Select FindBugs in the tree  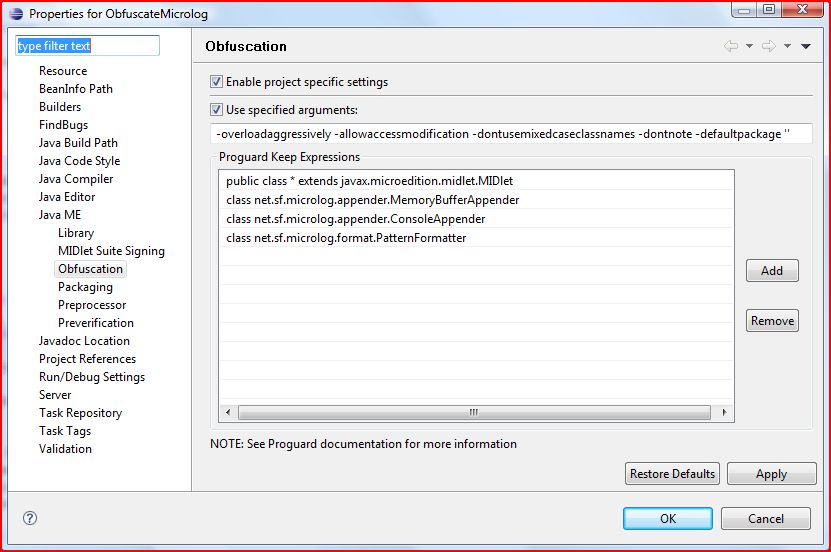coord(64,124)
